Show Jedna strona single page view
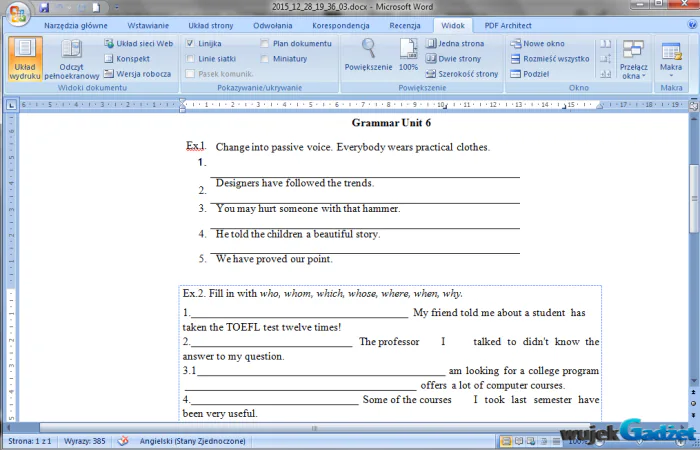This screenshot has height=450, width=700. 455,43
